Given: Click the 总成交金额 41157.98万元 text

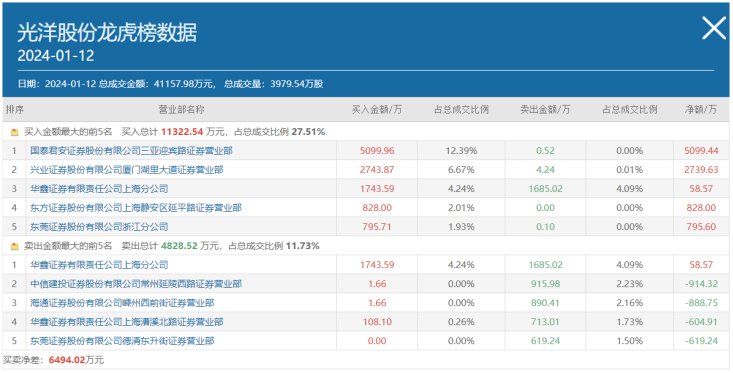Looking at the screenshot, I should pyautogui.click(x=157, y=84).
